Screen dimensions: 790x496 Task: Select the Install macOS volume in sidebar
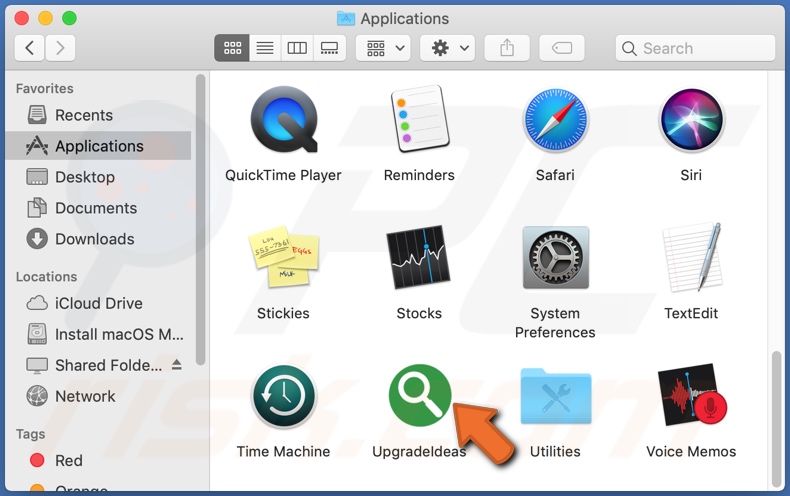tap(98, 334)
